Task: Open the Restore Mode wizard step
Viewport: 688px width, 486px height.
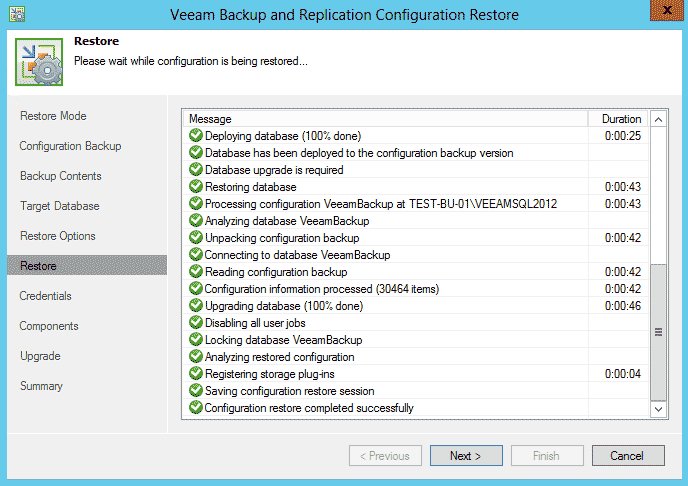Action: [53, 116]
